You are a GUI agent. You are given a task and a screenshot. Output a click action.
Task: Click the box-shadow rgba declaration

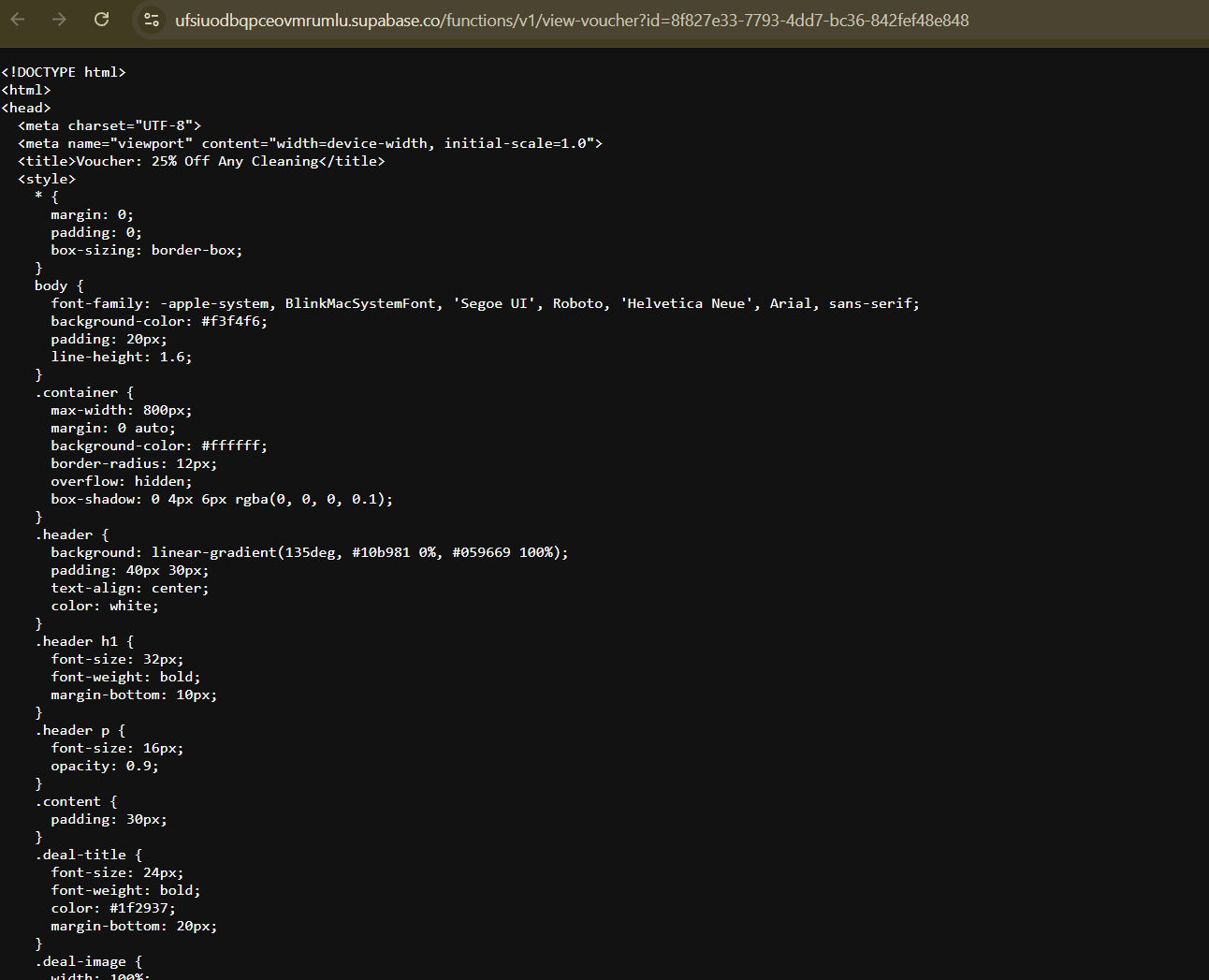pyautogui.click(x=222, y=499)
